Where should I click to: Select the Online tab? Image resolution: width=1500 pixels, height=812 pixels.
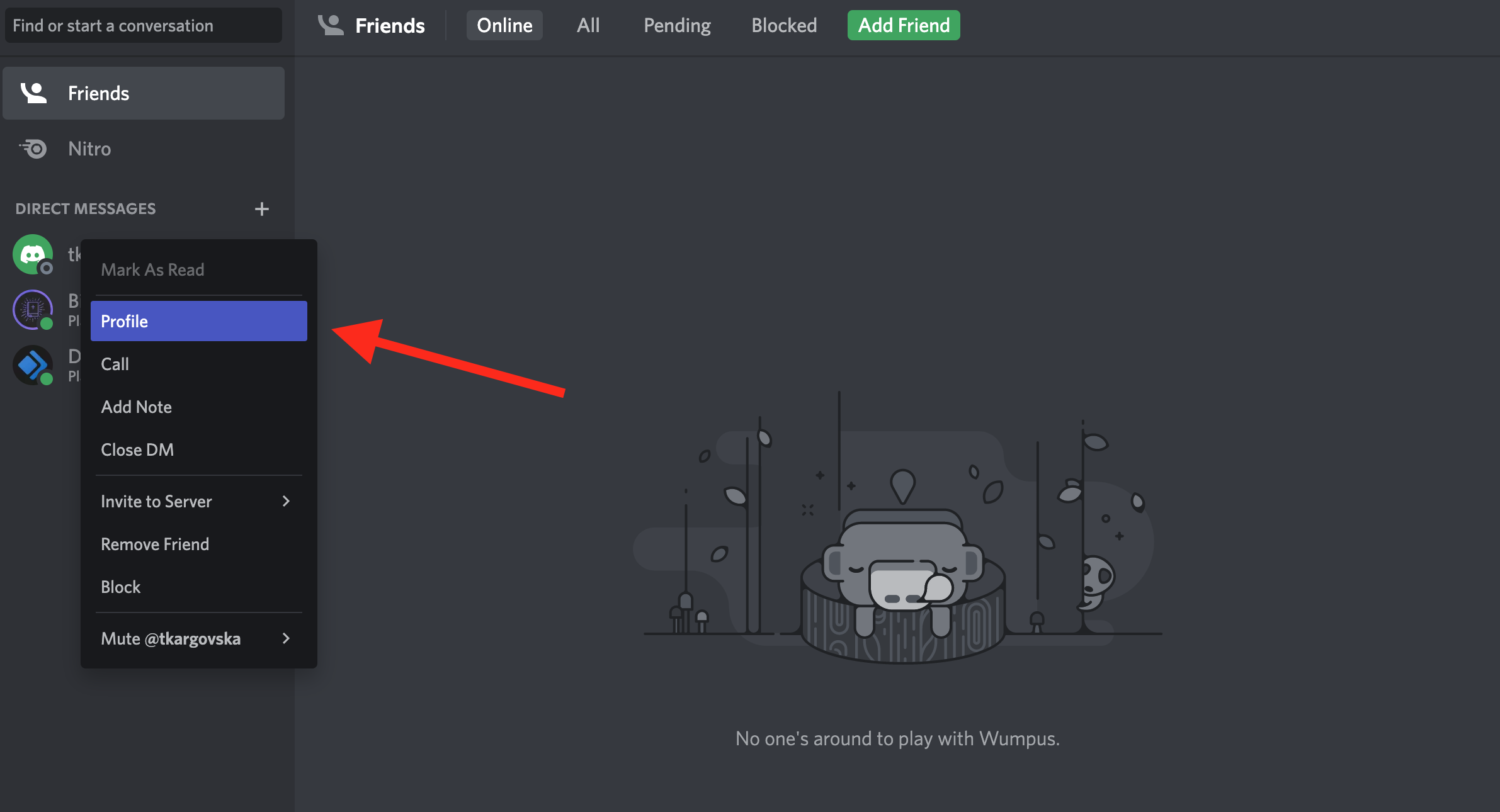(504, 24)
